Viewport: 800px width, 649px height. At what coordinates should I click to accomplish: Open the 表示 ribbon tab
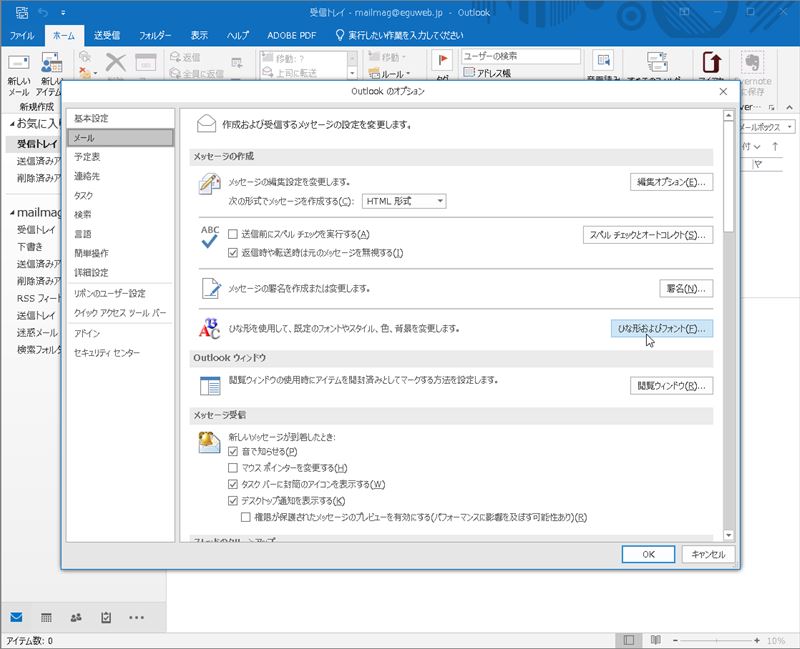[200, 35]
